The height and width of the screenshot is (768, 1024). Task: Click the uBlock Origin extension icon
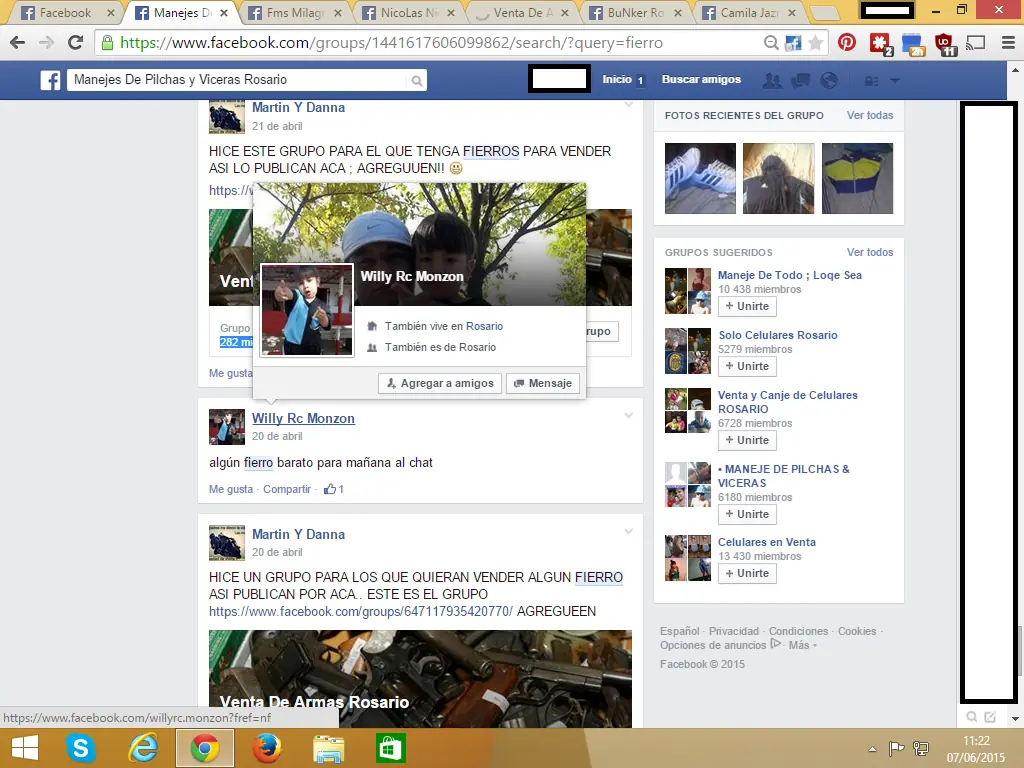click(x=943, y=41)
